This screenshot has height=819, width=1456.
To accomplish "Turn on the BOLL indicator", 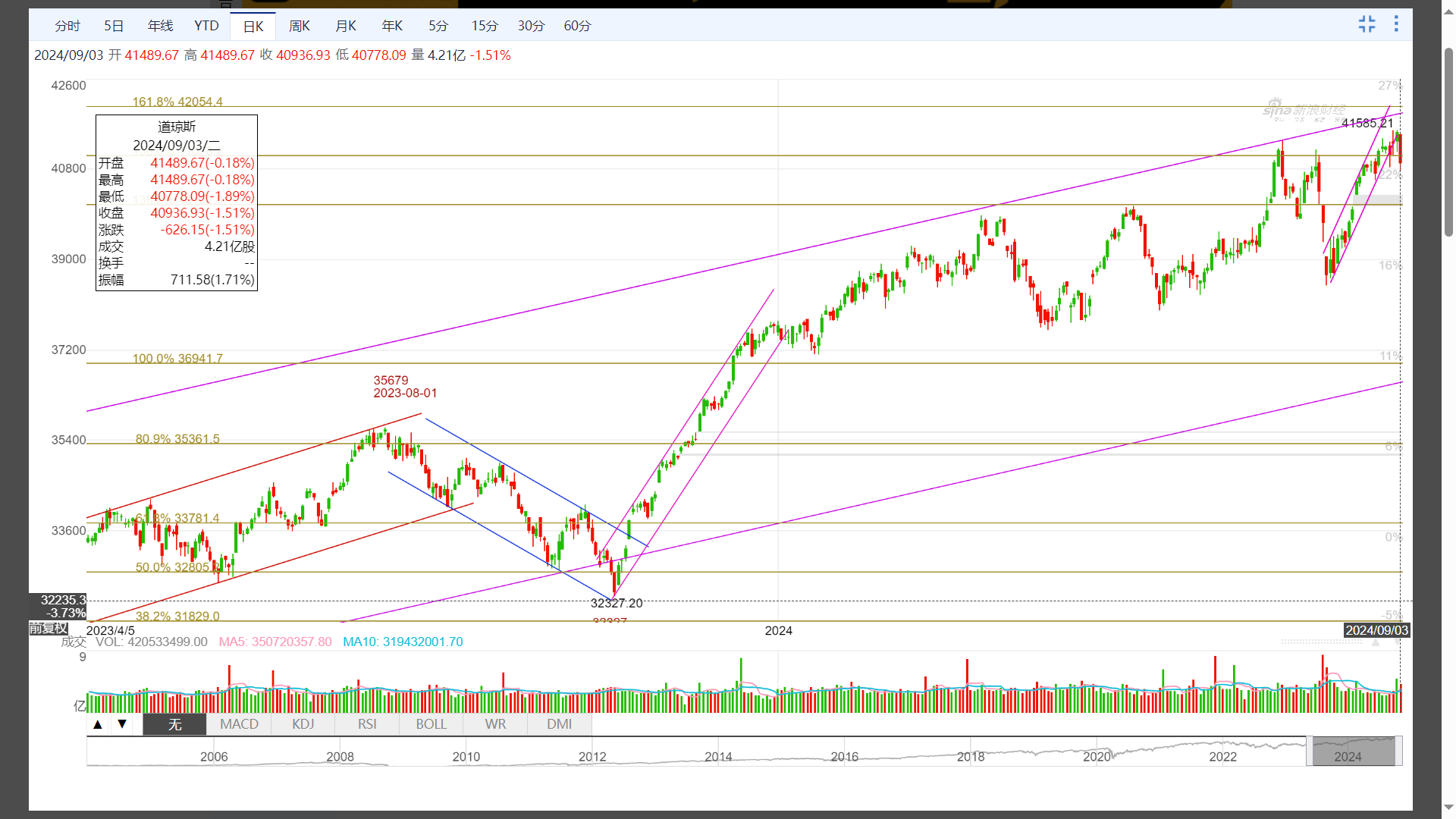I will 431,724.
